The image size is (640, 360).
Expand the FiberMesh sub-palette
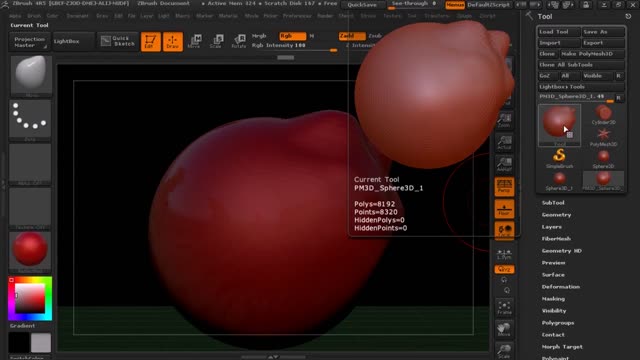(x=556, y=239)
